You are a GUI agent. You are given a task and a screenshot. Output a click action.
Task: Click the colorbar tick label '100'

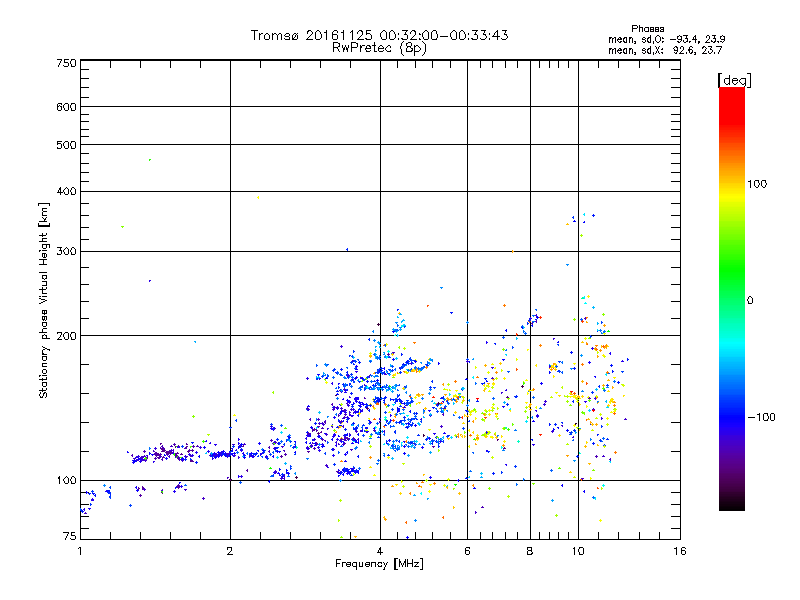click(x=757, y=184)
